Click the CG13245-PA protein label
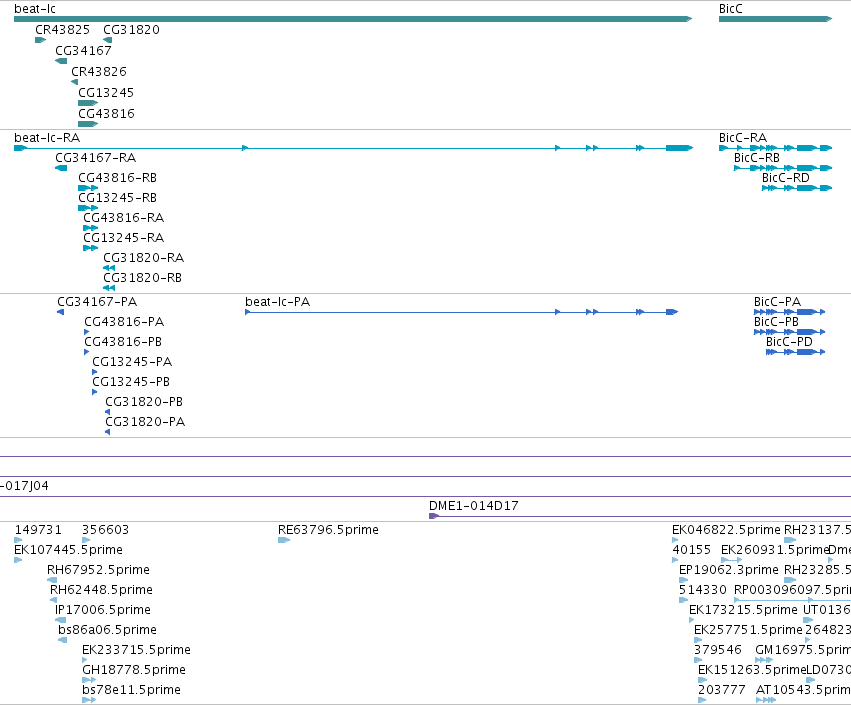The width and height of the screenshot is (851, 705). (132, 362)
